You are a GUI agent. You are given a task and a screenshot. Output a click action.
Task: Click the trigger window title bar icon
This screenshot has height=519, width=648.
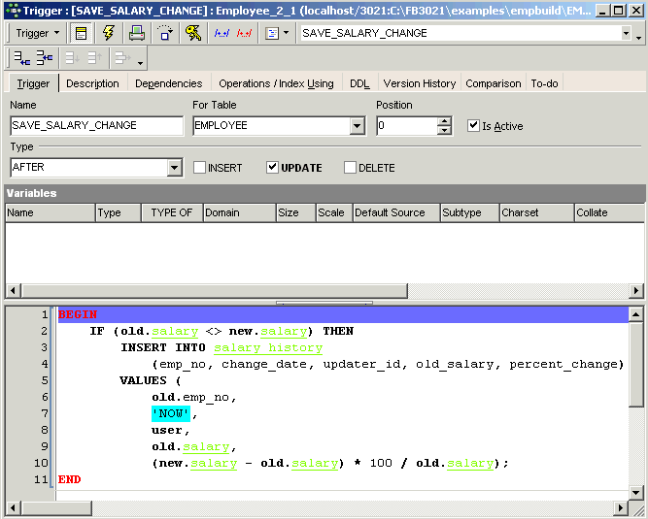13,10
